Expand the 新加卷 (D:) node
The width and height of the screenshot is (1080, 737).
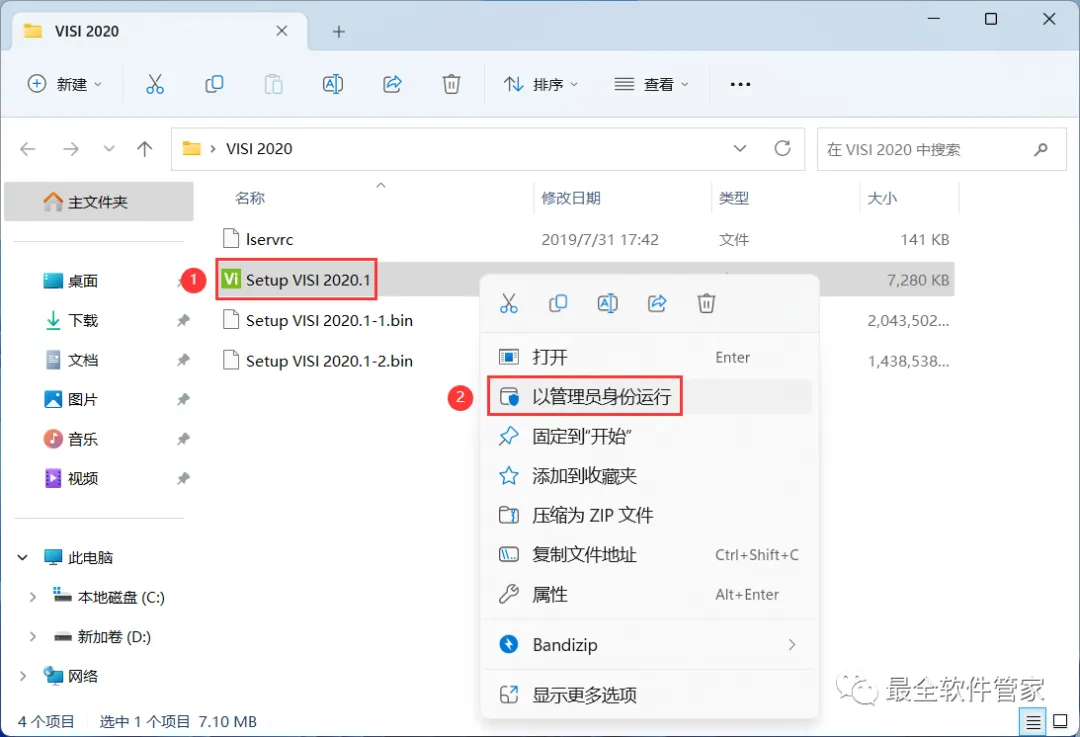pyautogui.click(x=32, y=636)
